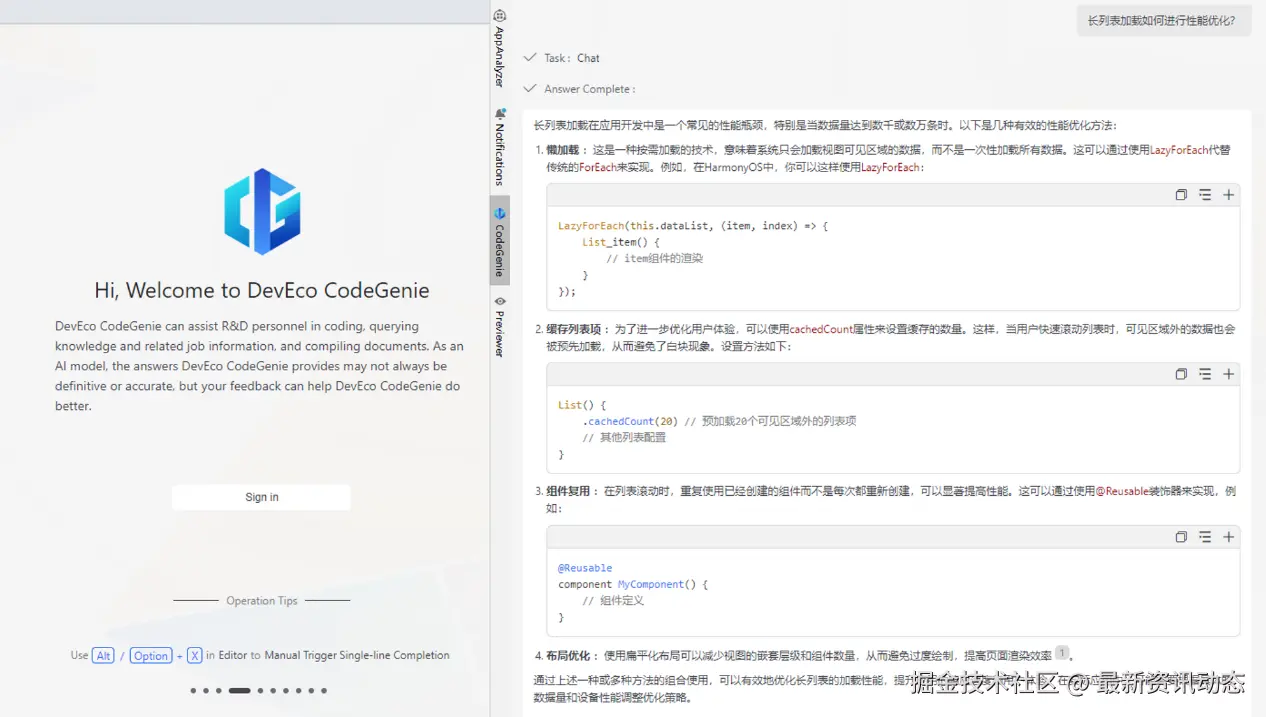
Task: Click plus icon on cachedCount code block
Action: click(x=1229, y=374)
